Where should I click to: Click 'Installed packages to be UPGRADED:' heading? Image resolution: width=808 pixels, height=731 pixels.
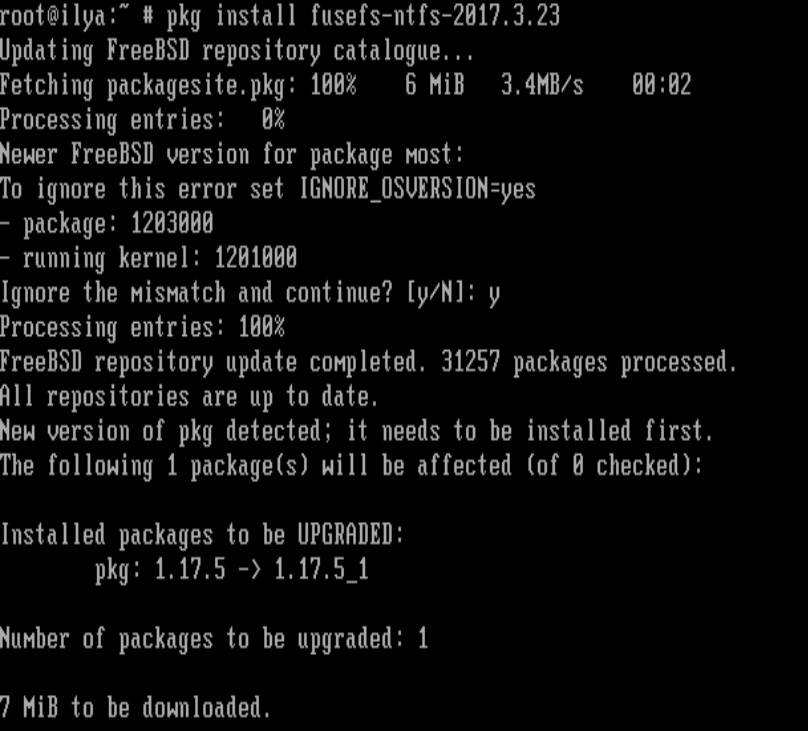tap(202, 535)
